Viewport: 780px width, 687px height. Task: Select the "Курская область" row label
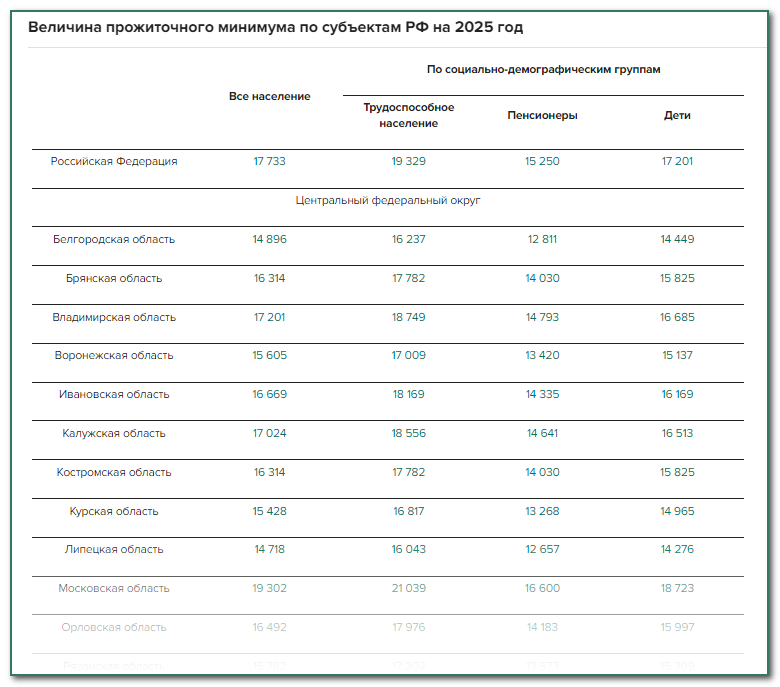click(x=114, y=511)
